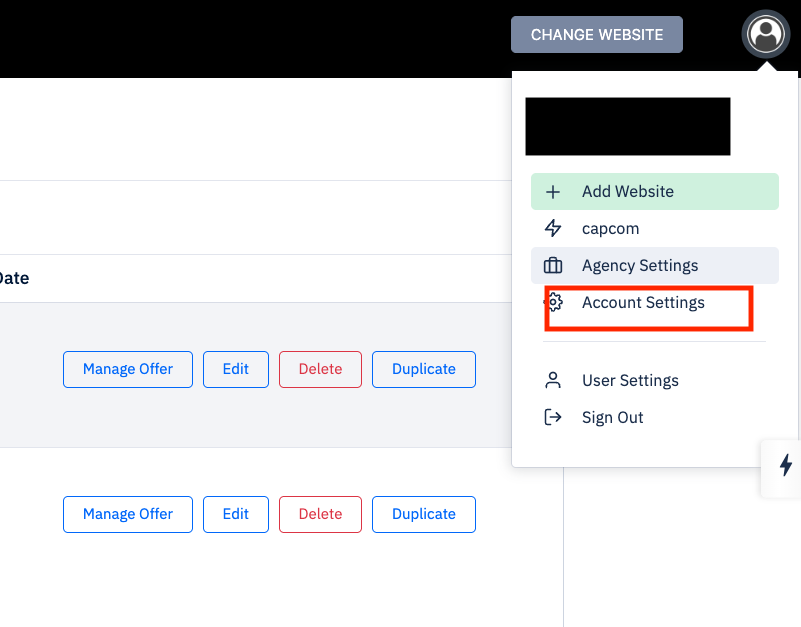The height and width of the screenshot is (627, 801).
Task: Click Manage Offer in the second row
Action: coord(128,514)
